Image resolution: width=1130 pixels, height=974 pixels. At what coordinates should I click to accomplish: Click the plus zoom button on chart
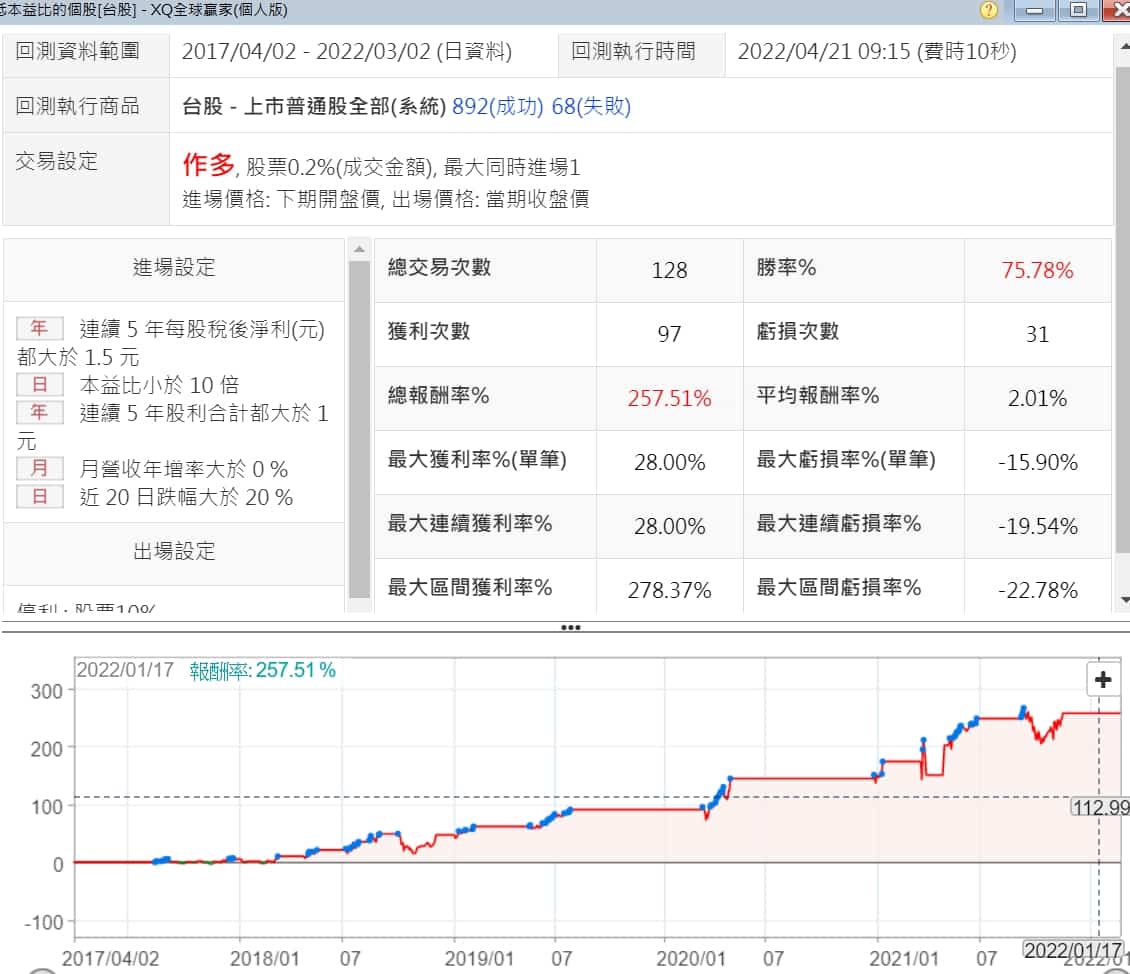1103,680
